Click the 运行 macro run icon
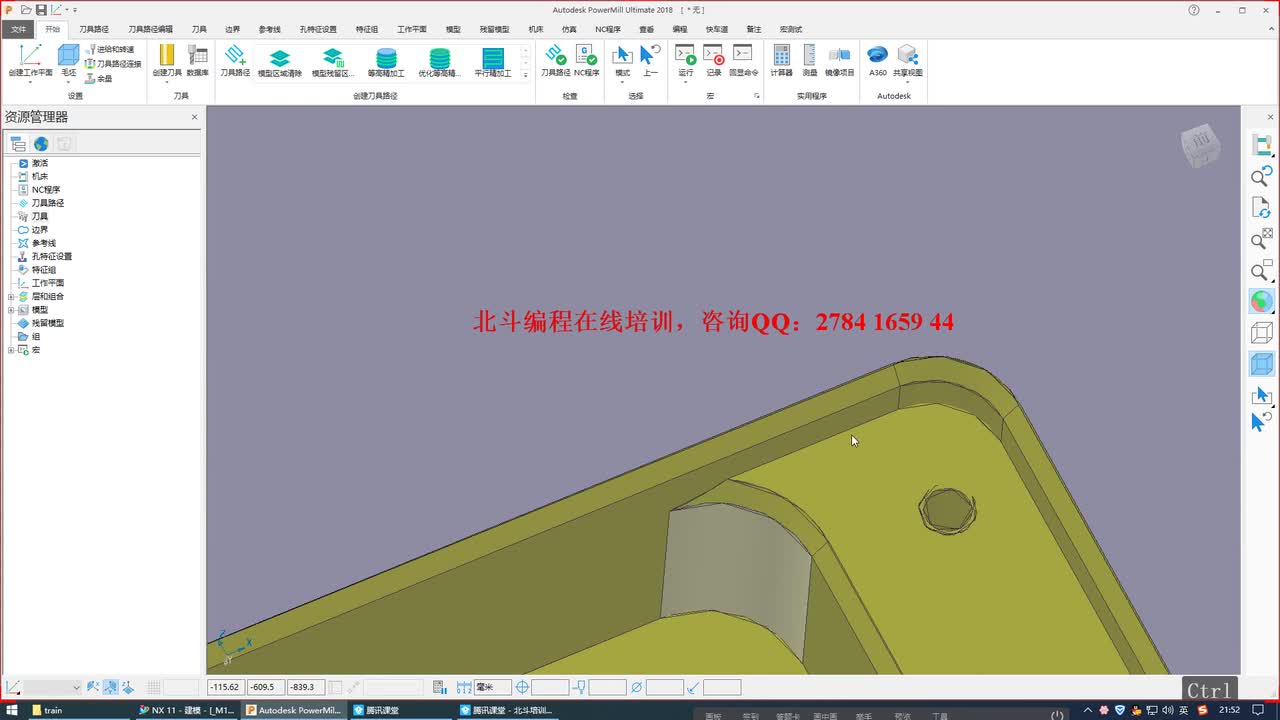The height and width of the screenshot is (720, 1280). coord(685,55)
